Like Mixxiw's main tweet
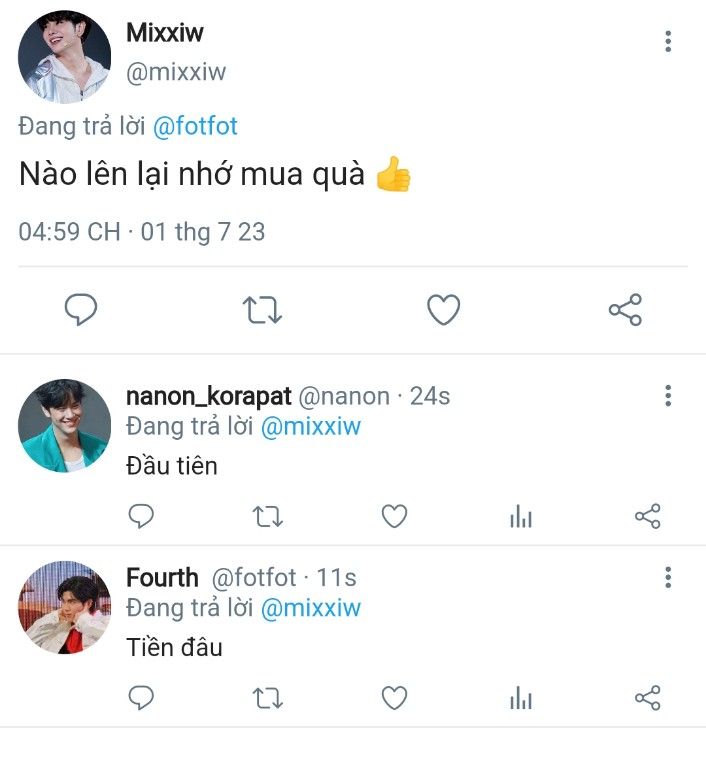The height and width of the screenshot is (769, 706). click(x=443, y=311)
